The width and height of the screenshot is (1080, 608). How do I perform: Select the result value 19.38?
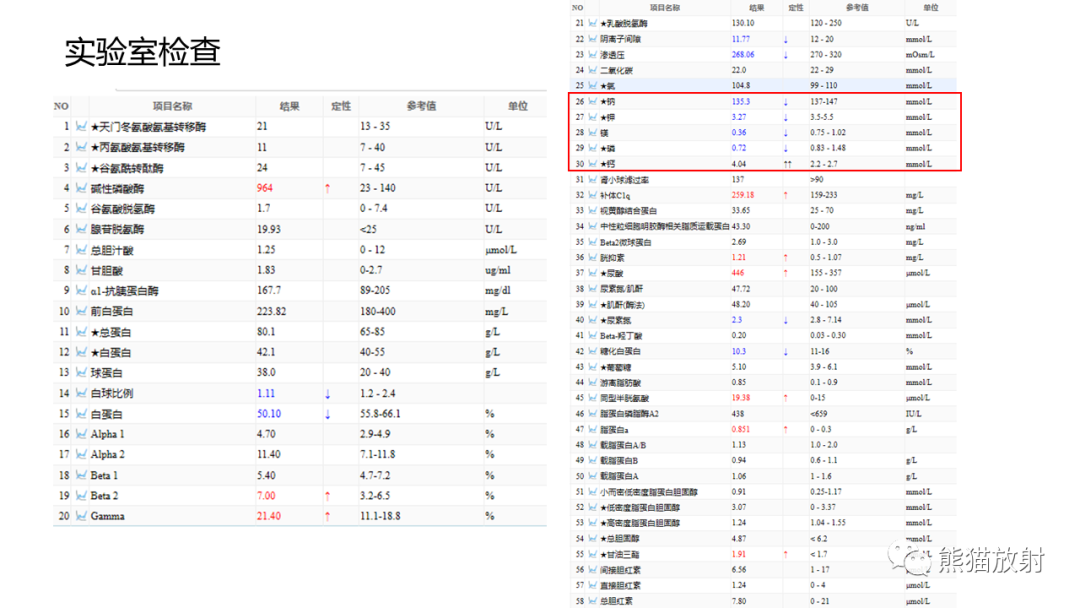[740, 398]
